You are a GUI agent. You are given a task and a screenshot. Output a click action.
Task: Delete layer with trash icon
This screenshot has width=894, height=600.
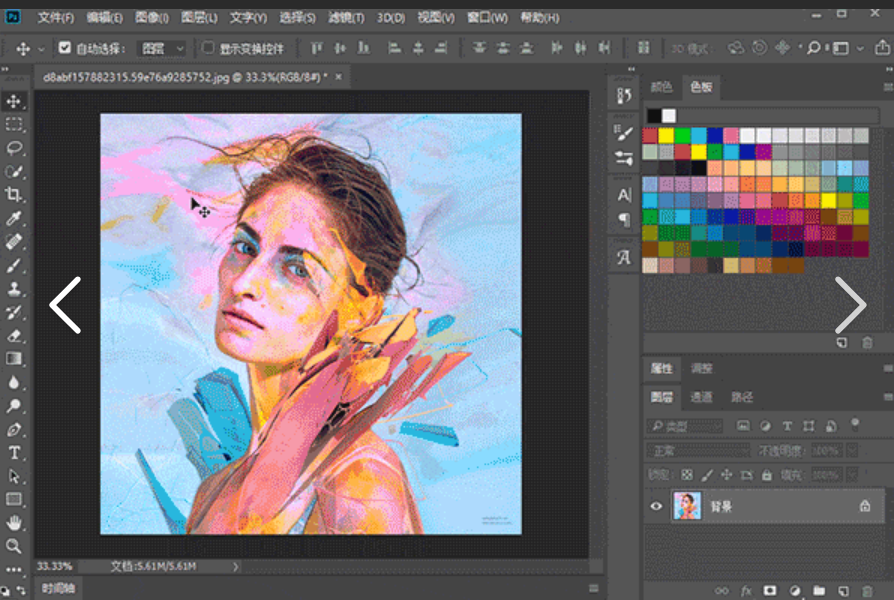[x=867, y=590]
